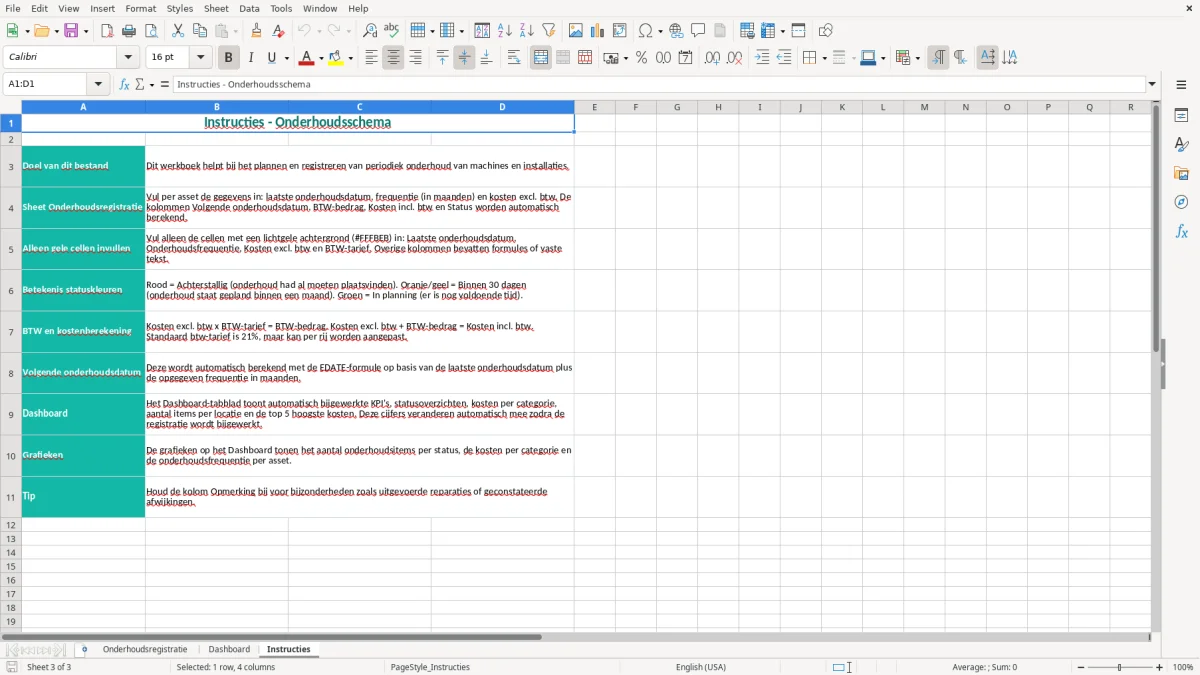The height and width of the screenshot is (675, 1200).
Task: Cut the selection with scissors icon
Action: (178, 31)
